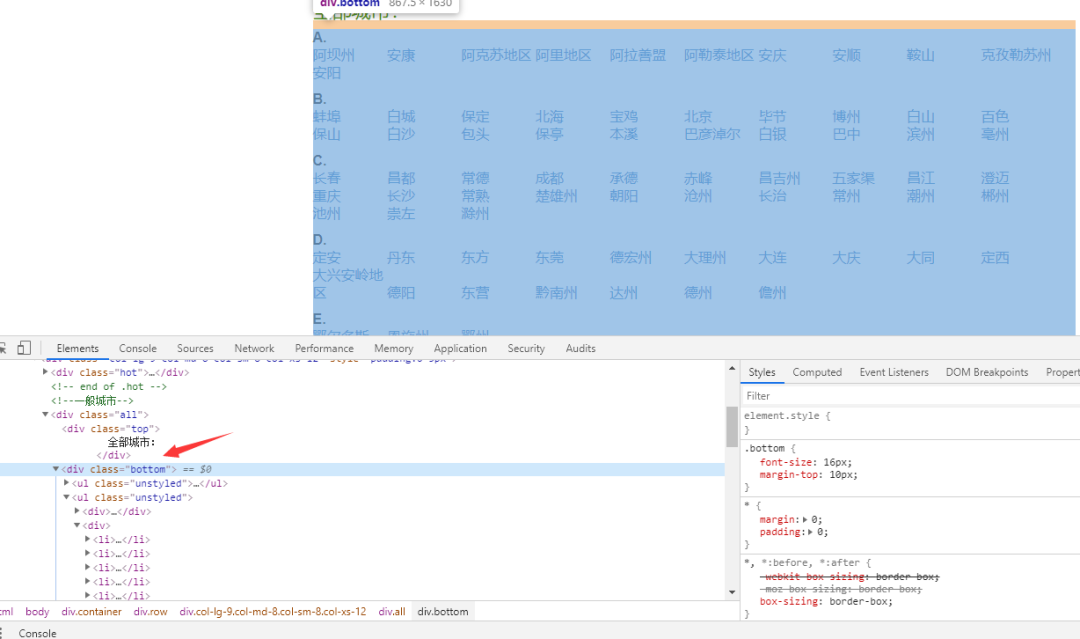Click the div.col-lg-9.col-md-8 breadcrumb
Viewport: 1080px width, 639px height.
273,611
